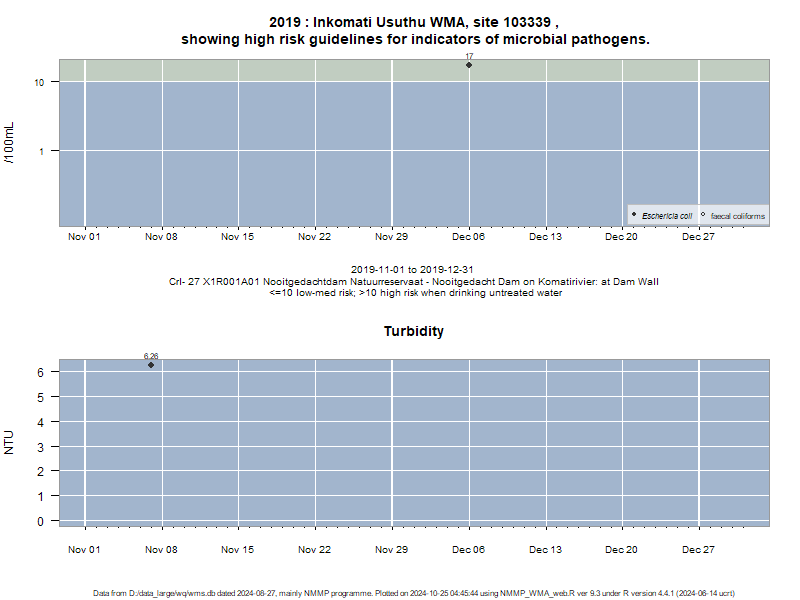
Task: Click the 'Turbidity' chart heading
Action: [414, 331]
